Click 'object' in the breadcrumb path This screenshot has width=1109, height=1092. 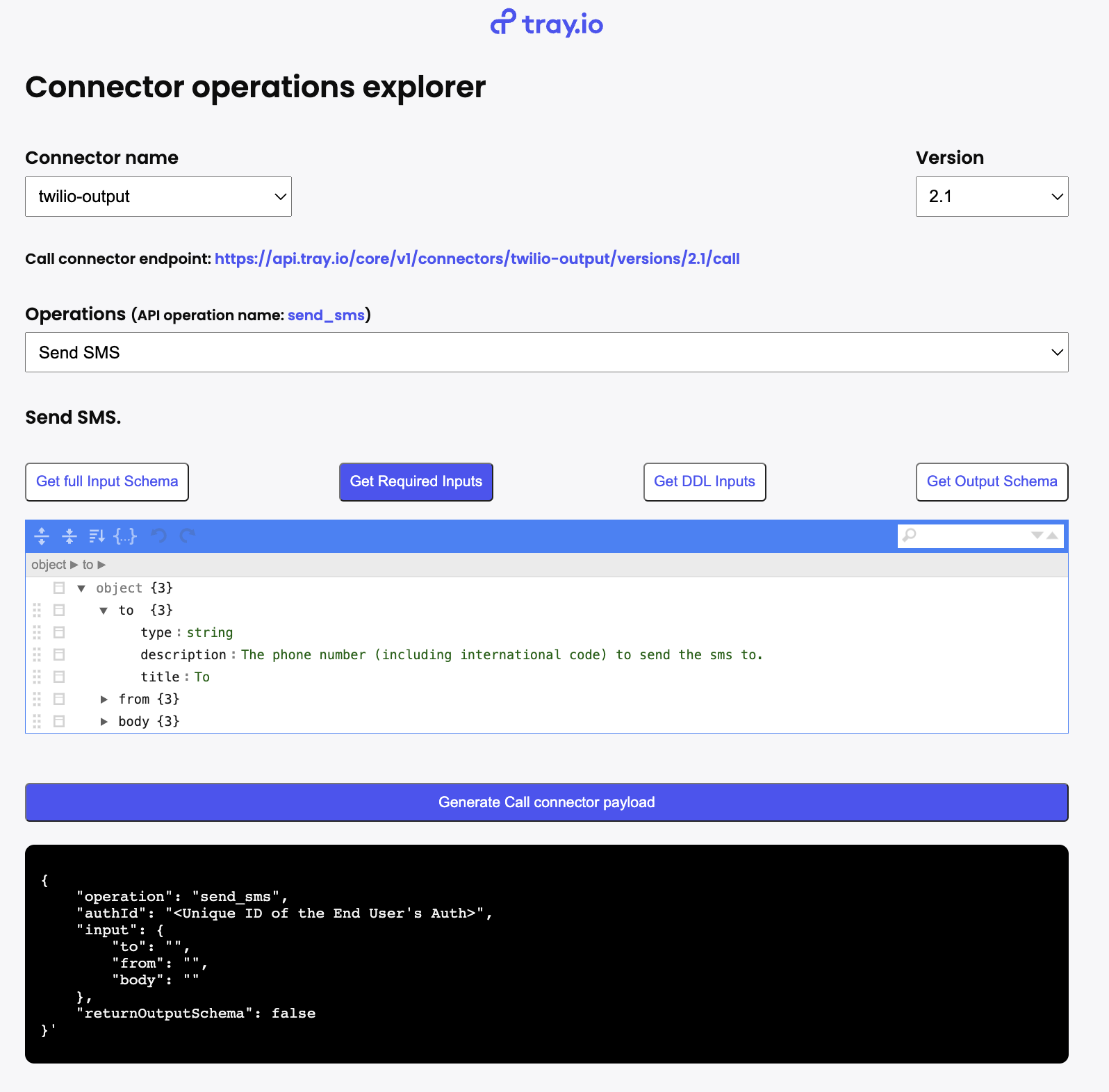pos(49,565)
